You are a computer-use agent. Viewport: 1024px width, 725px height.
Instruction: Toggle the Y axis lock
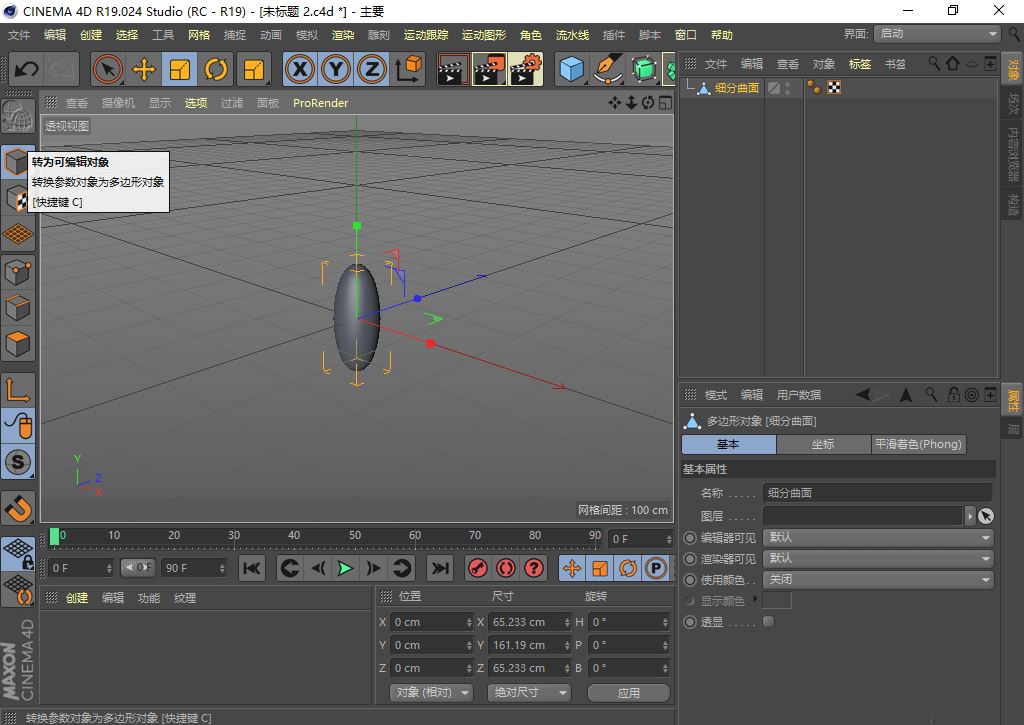[336, 69]
